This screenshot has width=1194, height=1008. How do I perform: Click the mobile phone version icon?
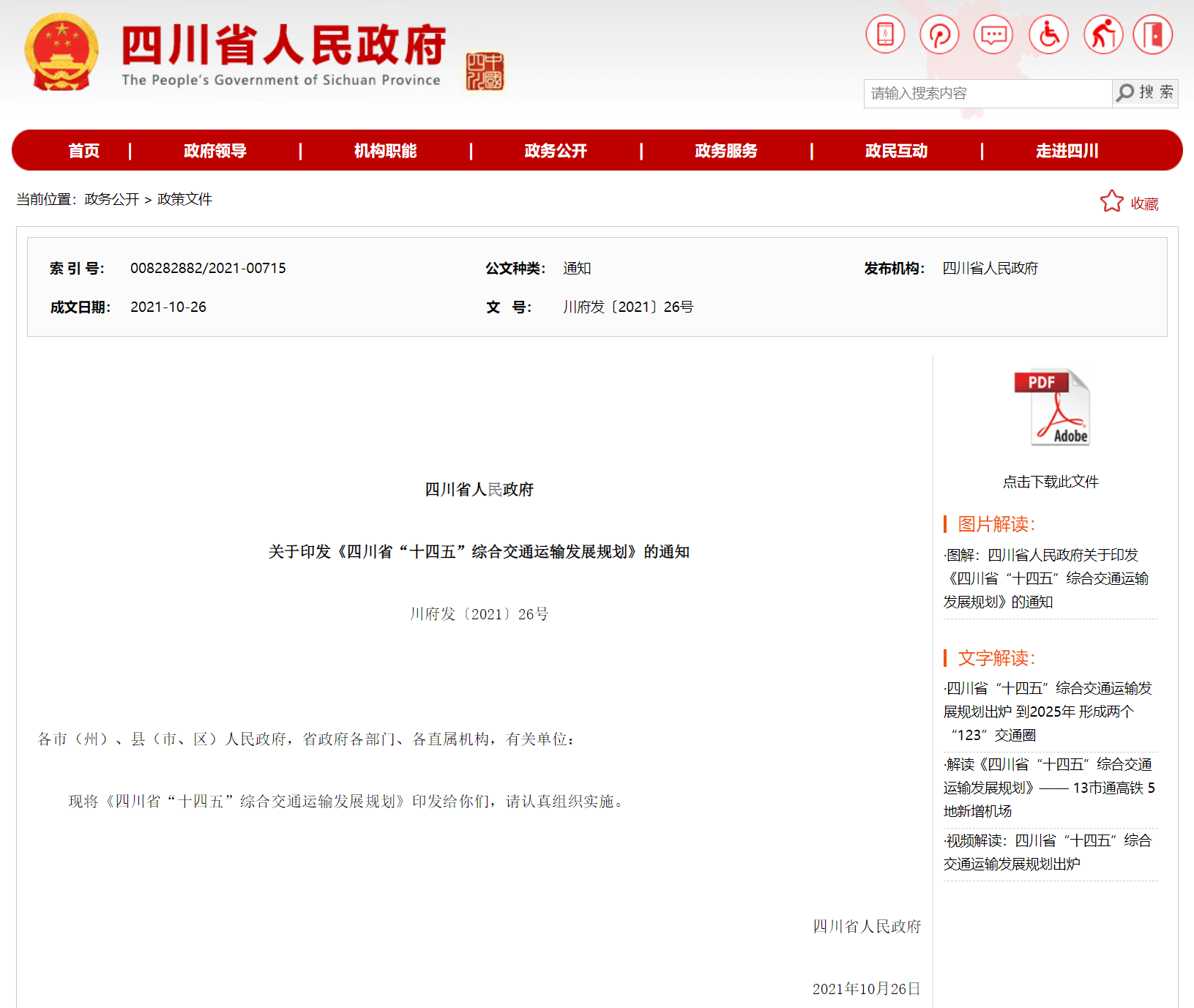click(x=885, y=34)
